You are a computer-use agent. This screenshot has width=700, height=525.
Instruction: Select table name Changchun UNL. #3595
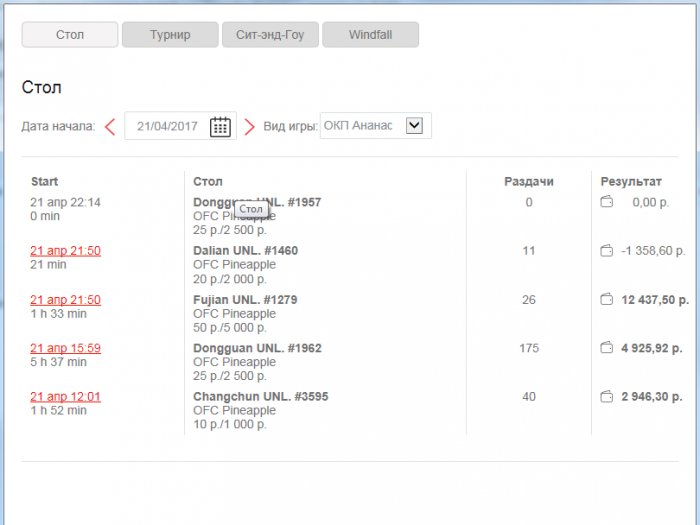coord(261,396)
